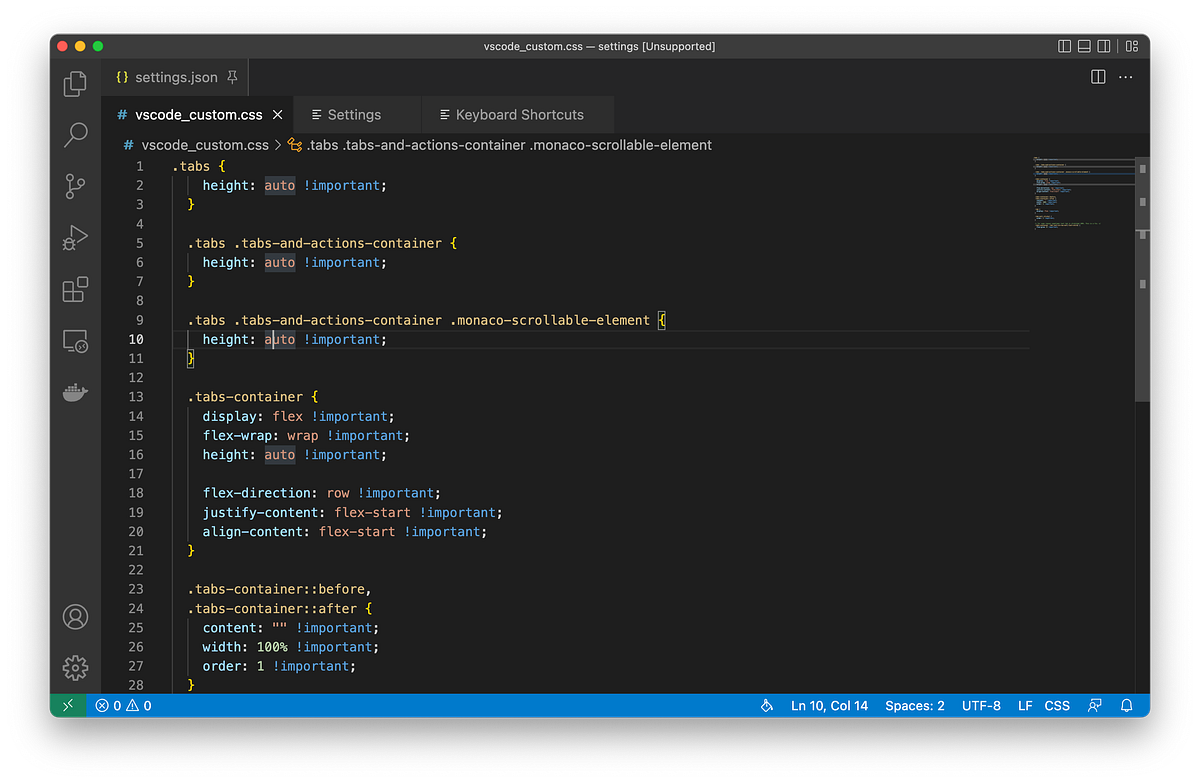Open the editor More Actions menu
The width and height of the screenshot is (1200, 783).
pos(1125,76)
